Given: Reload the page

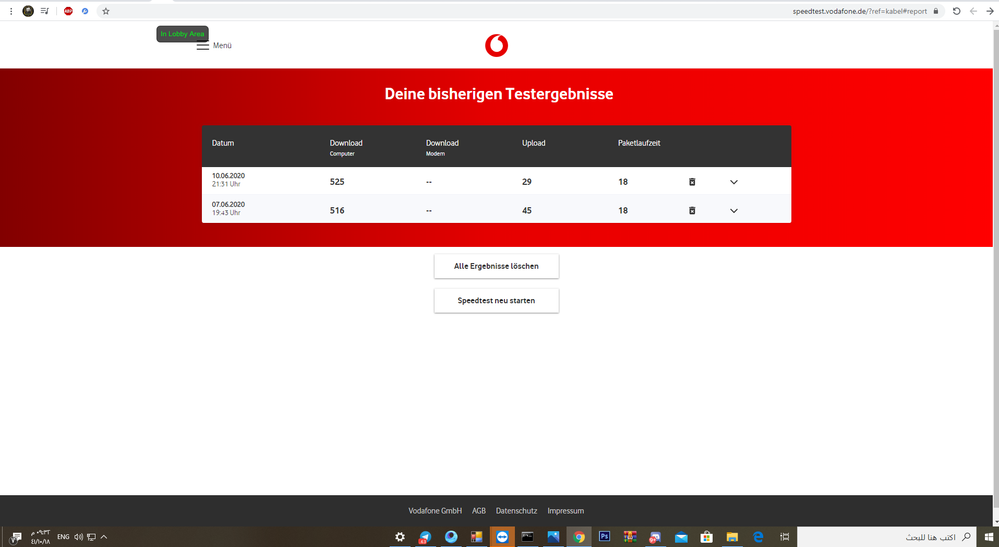Looking at the screenshot, I should (x=956, y=11).
